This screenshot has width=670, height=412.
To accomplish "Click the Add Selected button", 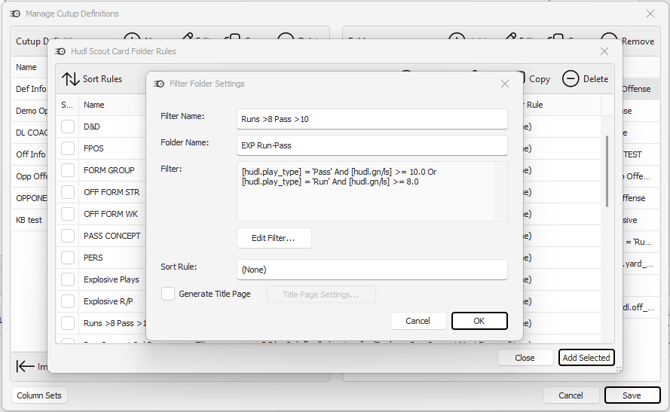I will coord(586,358).
